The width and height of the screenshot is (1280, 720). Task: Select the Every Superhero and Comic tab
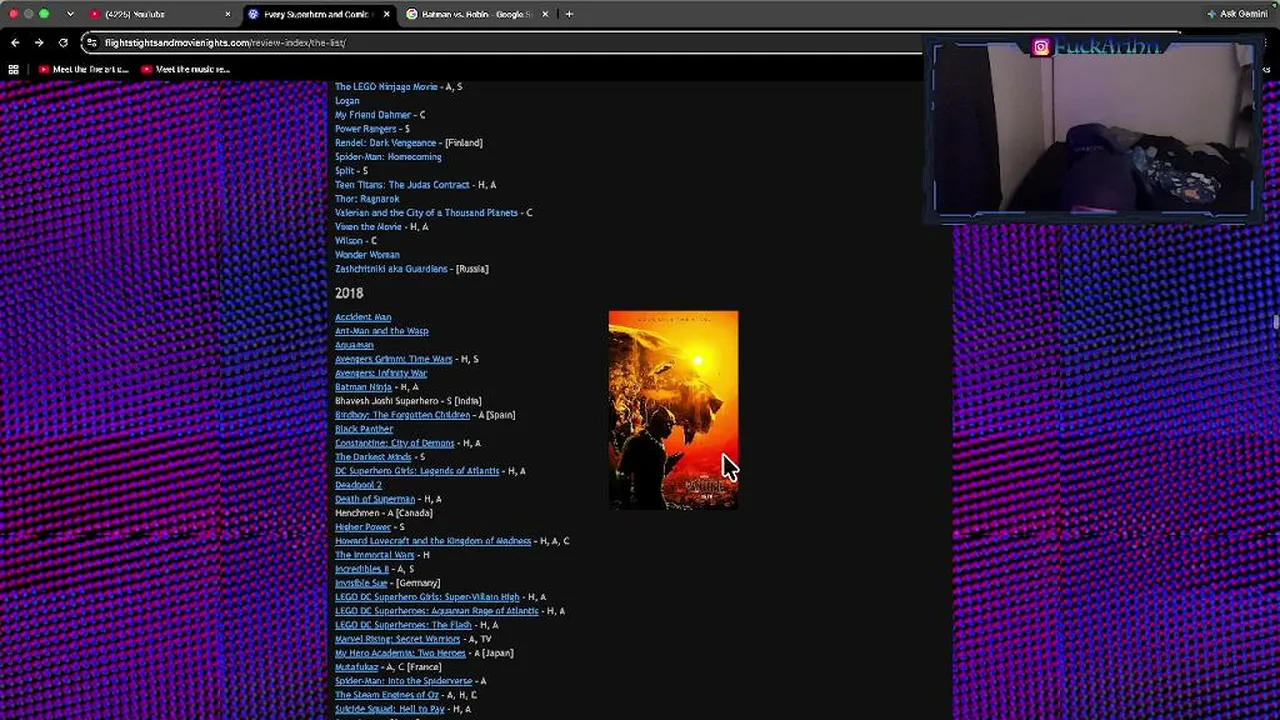point(319,14)
